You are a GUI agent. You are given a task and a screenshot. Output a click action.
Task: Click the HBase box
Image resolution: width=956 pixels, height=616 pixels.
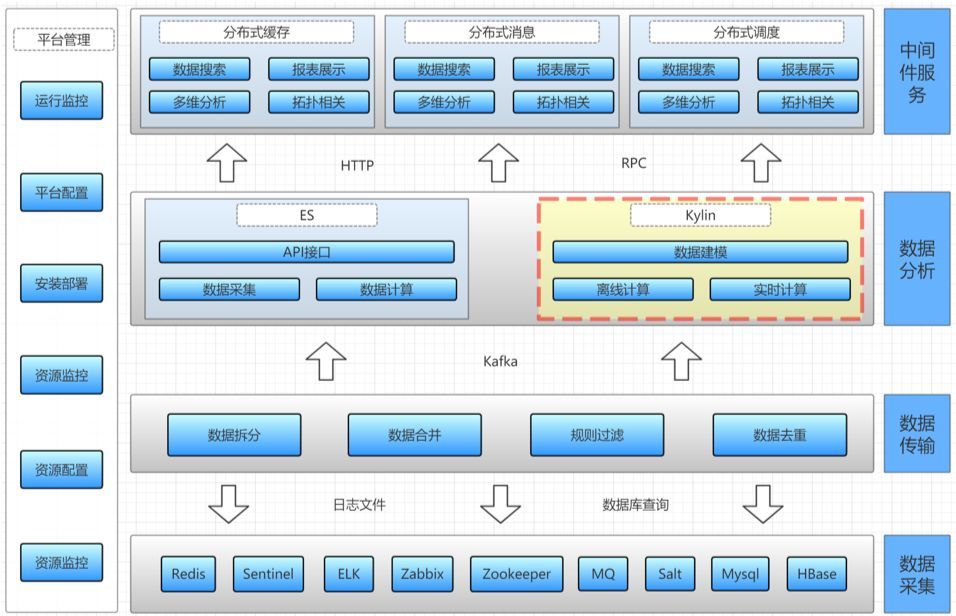pyautogui.click(x=816, y=575)
